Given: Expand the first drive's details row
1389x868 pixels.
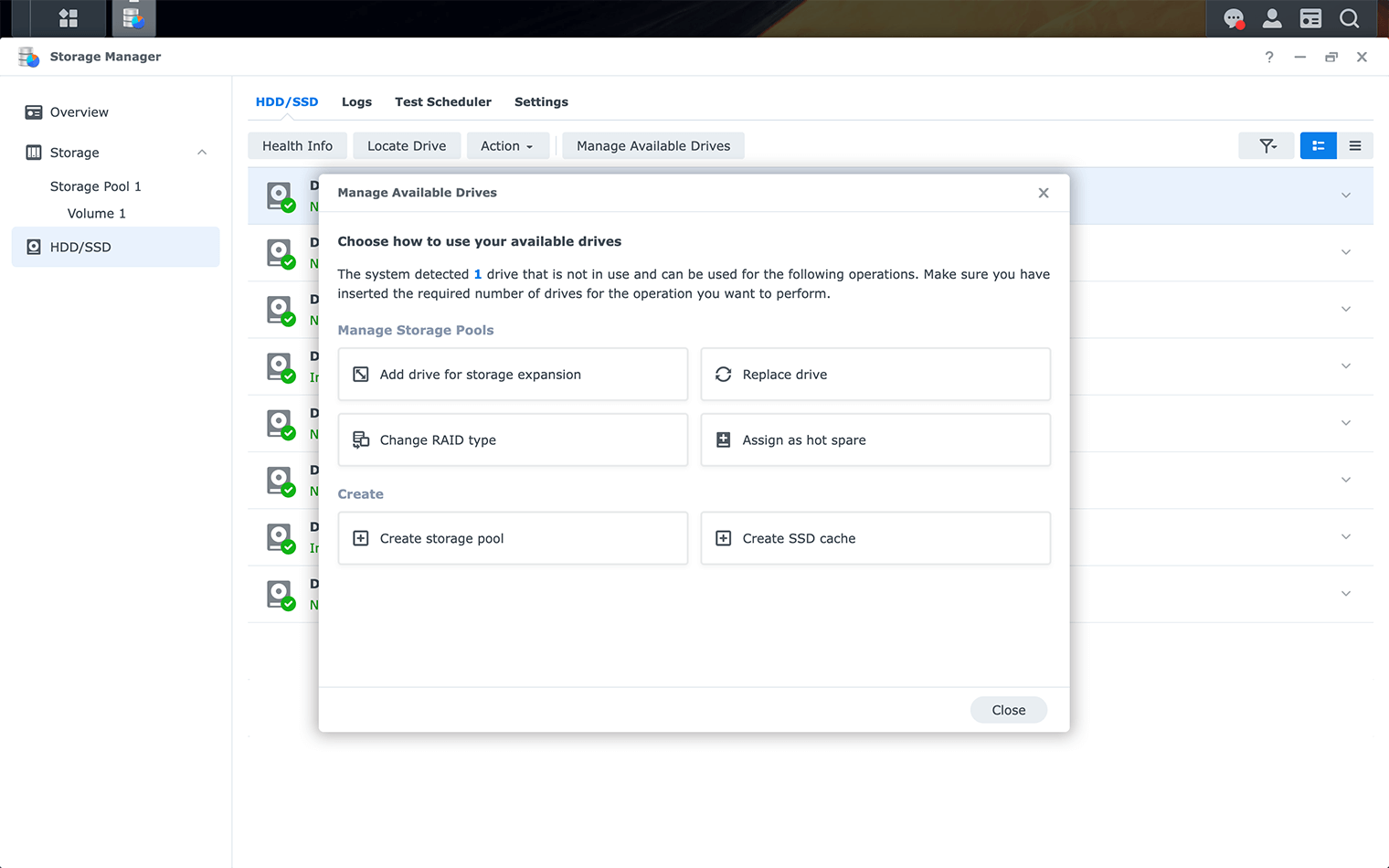Looking at the screenshot, I should pos(1345,195).
